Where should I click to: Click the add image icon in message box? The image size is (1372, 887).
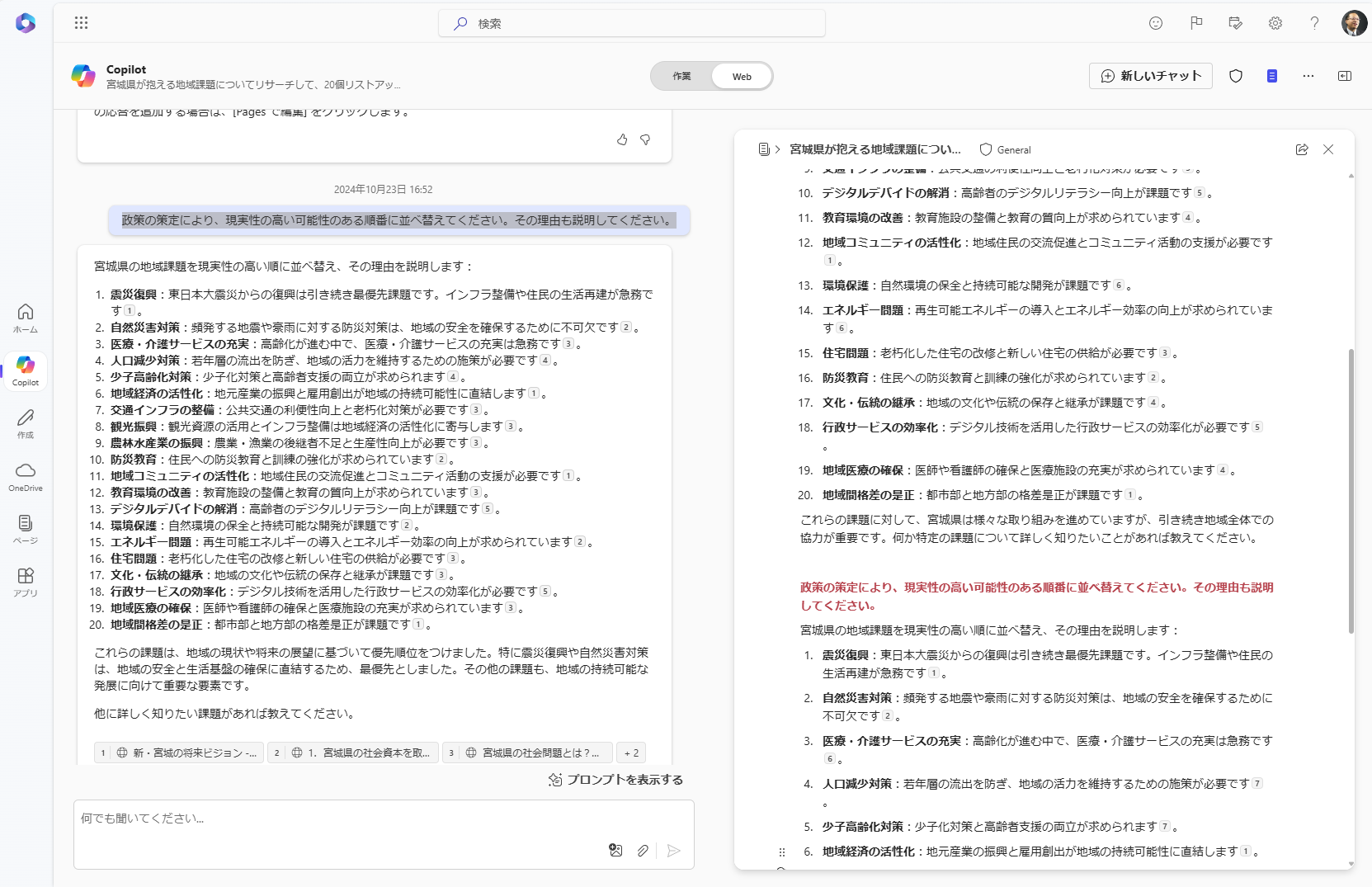click(x=615, y=850)
